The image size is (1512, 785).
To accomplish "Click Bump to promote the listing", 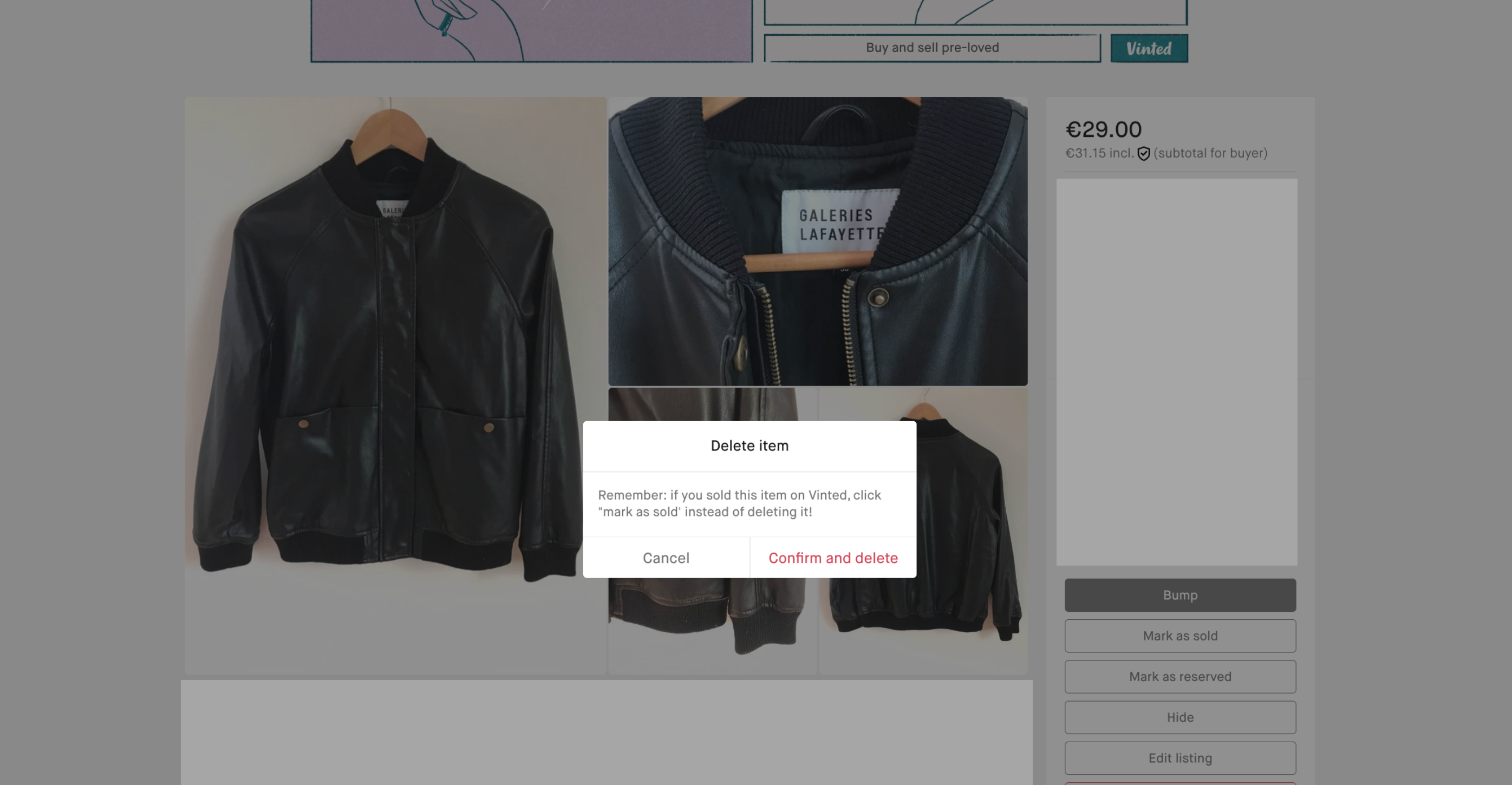I will click(1180, 594).
